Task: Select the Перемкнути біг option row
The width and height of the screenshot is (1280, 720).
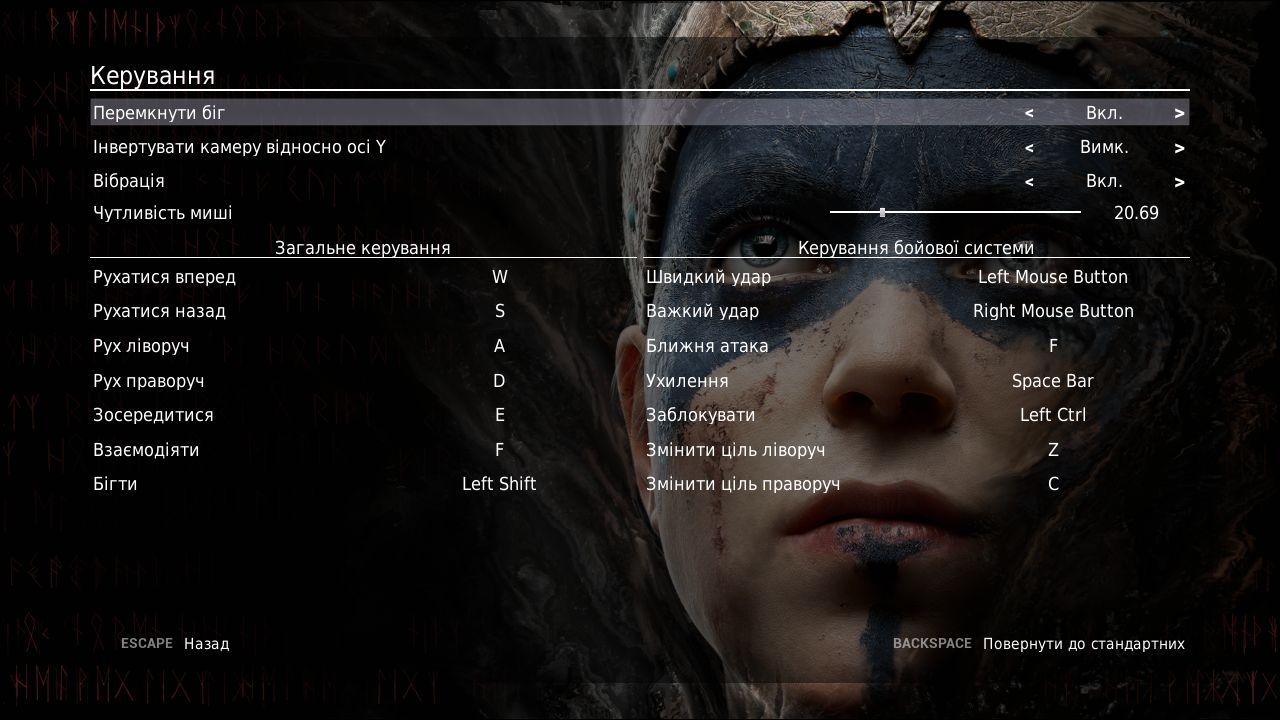Action: (x=640, y=112)
